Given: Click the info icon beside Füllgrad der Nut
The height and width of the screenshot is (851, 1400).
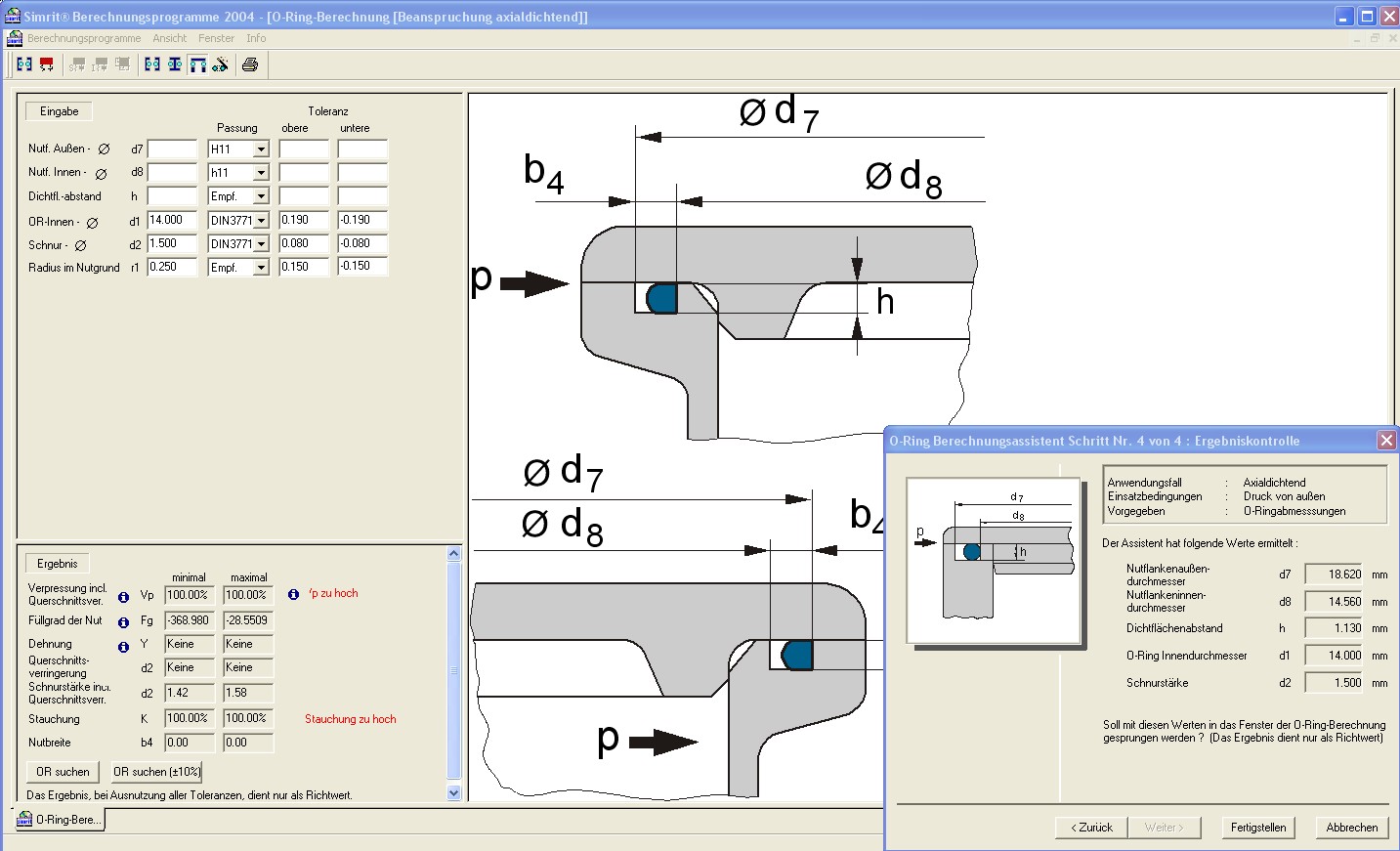Looking at the screenshot, I should tap(123, 622).
